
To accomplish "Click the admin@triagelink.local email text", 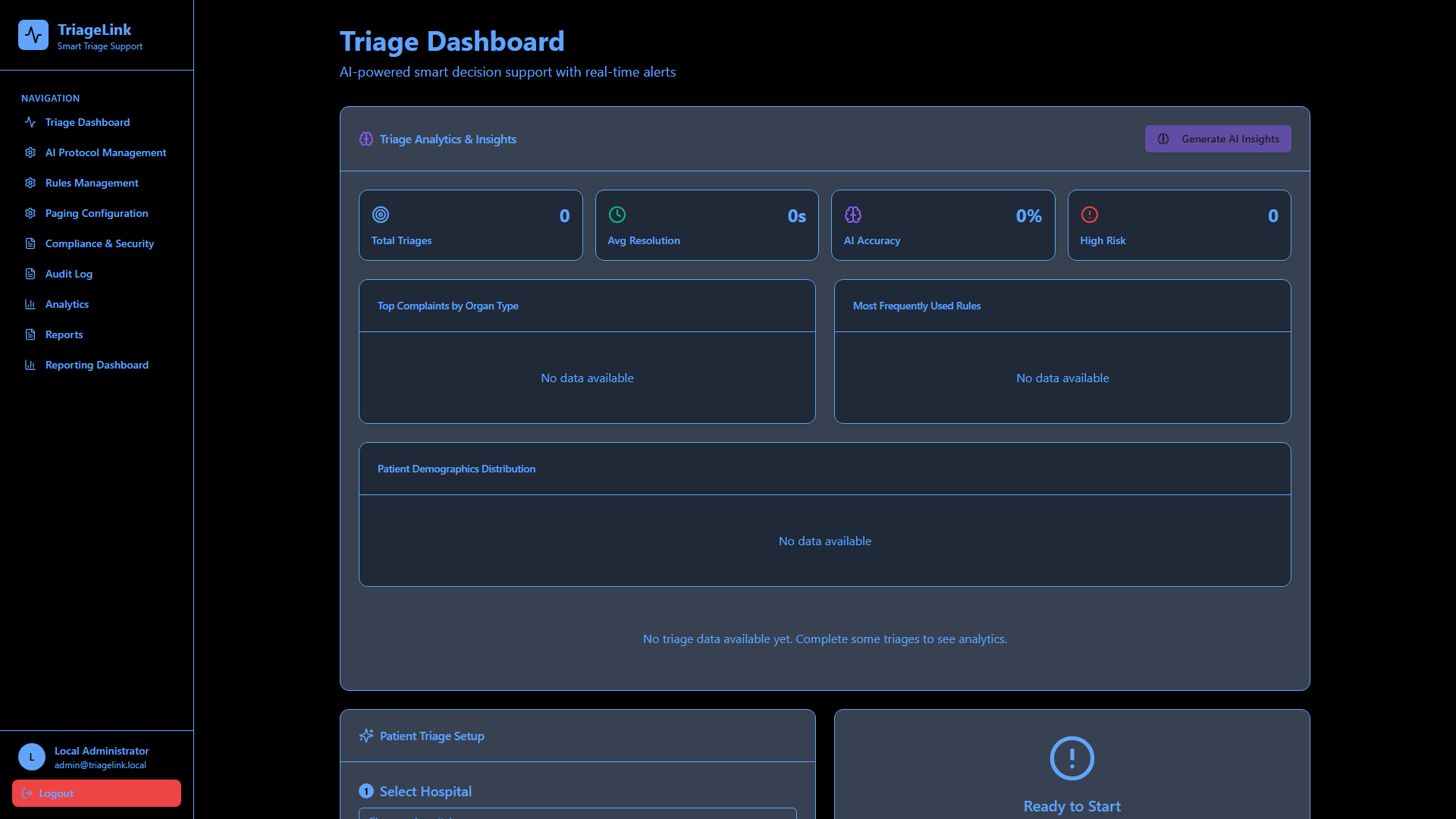I will (x=100, y=765).
